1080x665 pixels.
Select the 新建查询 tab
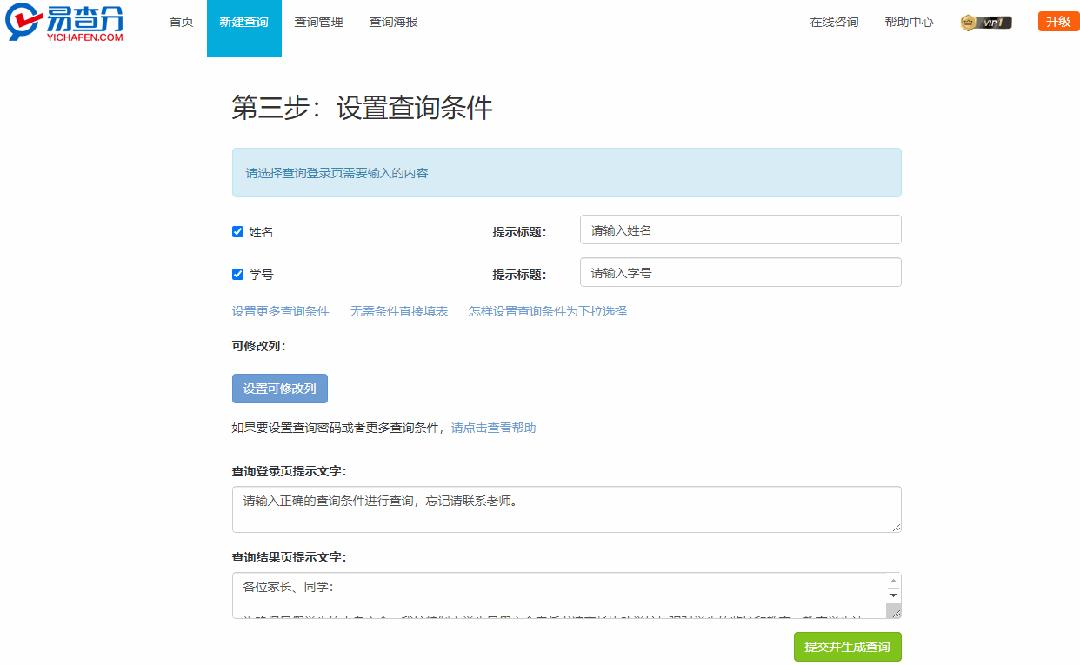pyautogui.click(x=244, y=21)
